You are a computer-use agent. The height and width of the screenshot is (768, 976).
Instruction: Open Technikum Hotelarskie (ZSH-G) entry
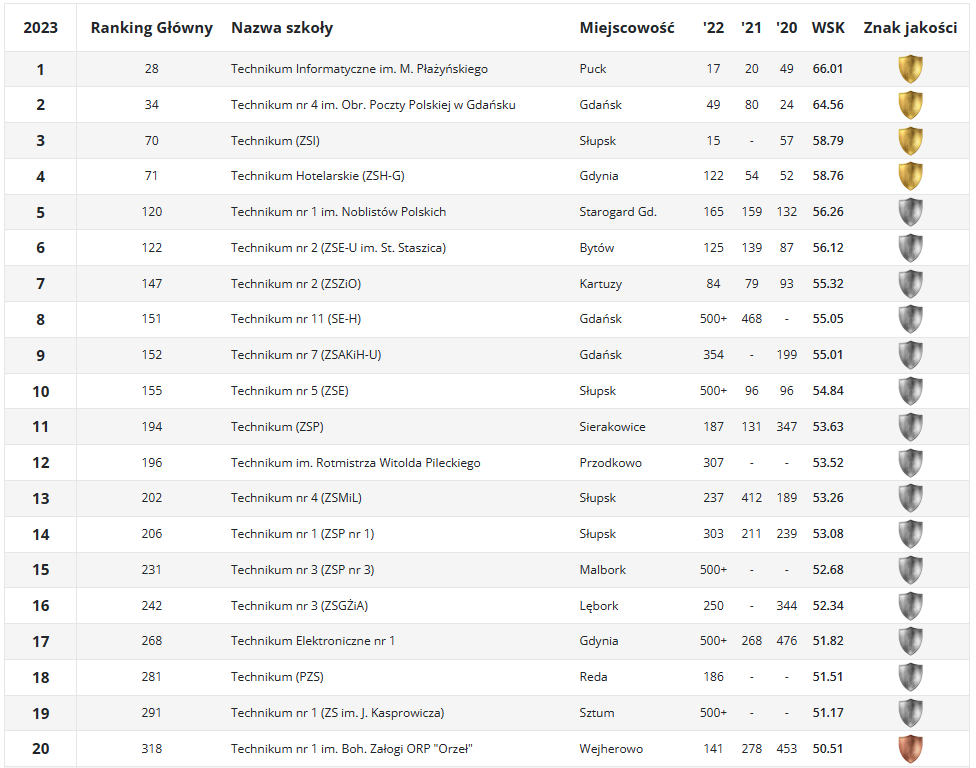[317, 176]
